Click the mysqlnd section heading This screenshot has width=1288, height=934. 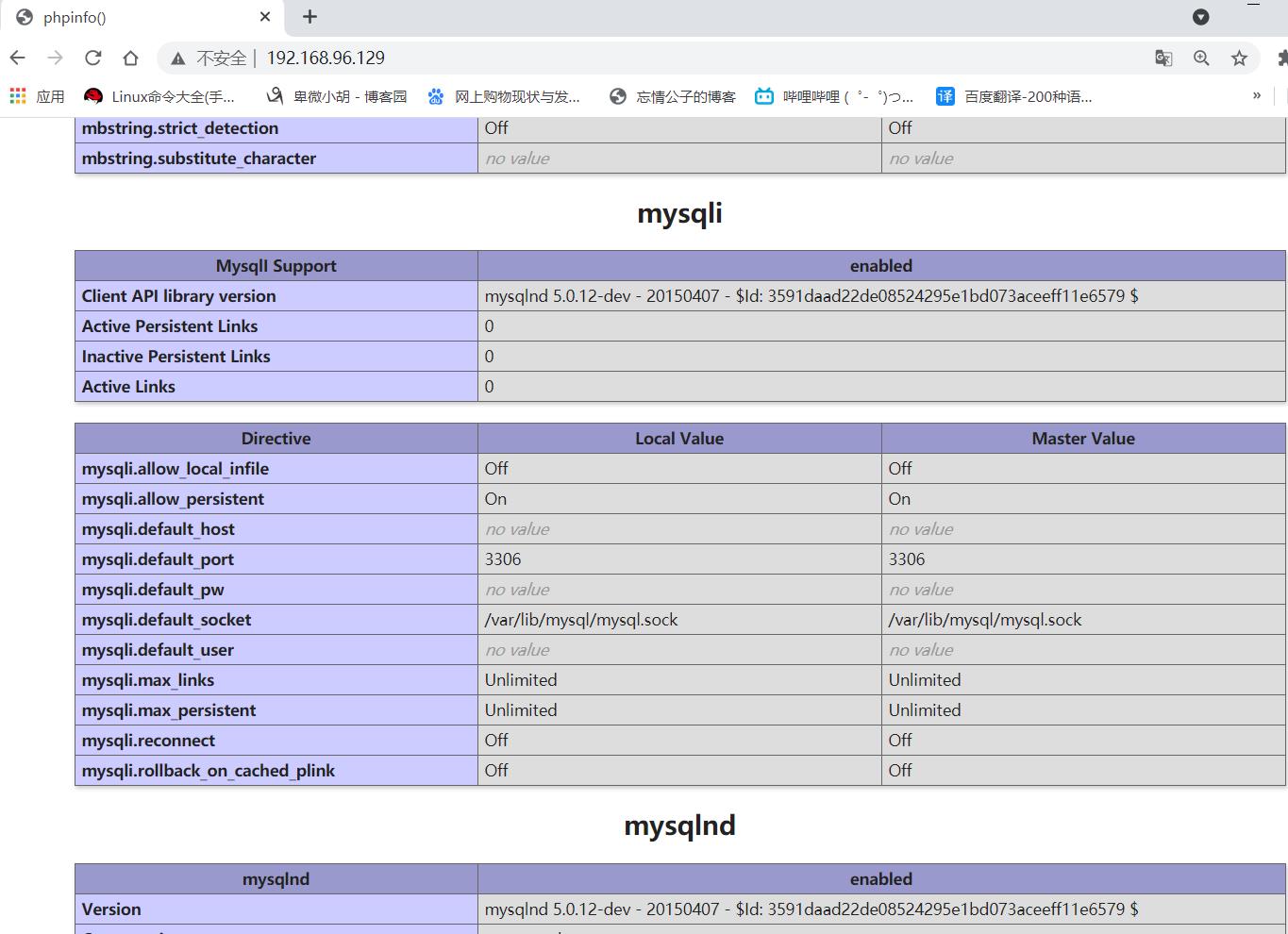(679, 826)
